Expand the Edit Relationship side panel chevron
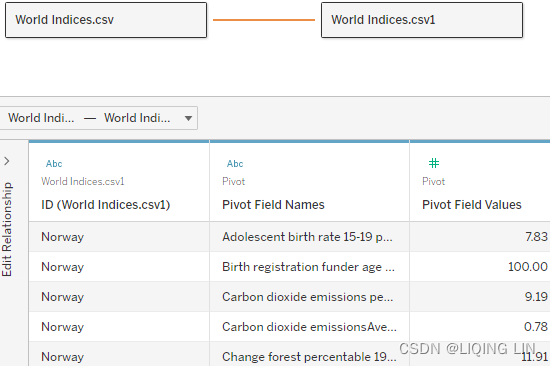550x366 pixels. click(7, 161)
